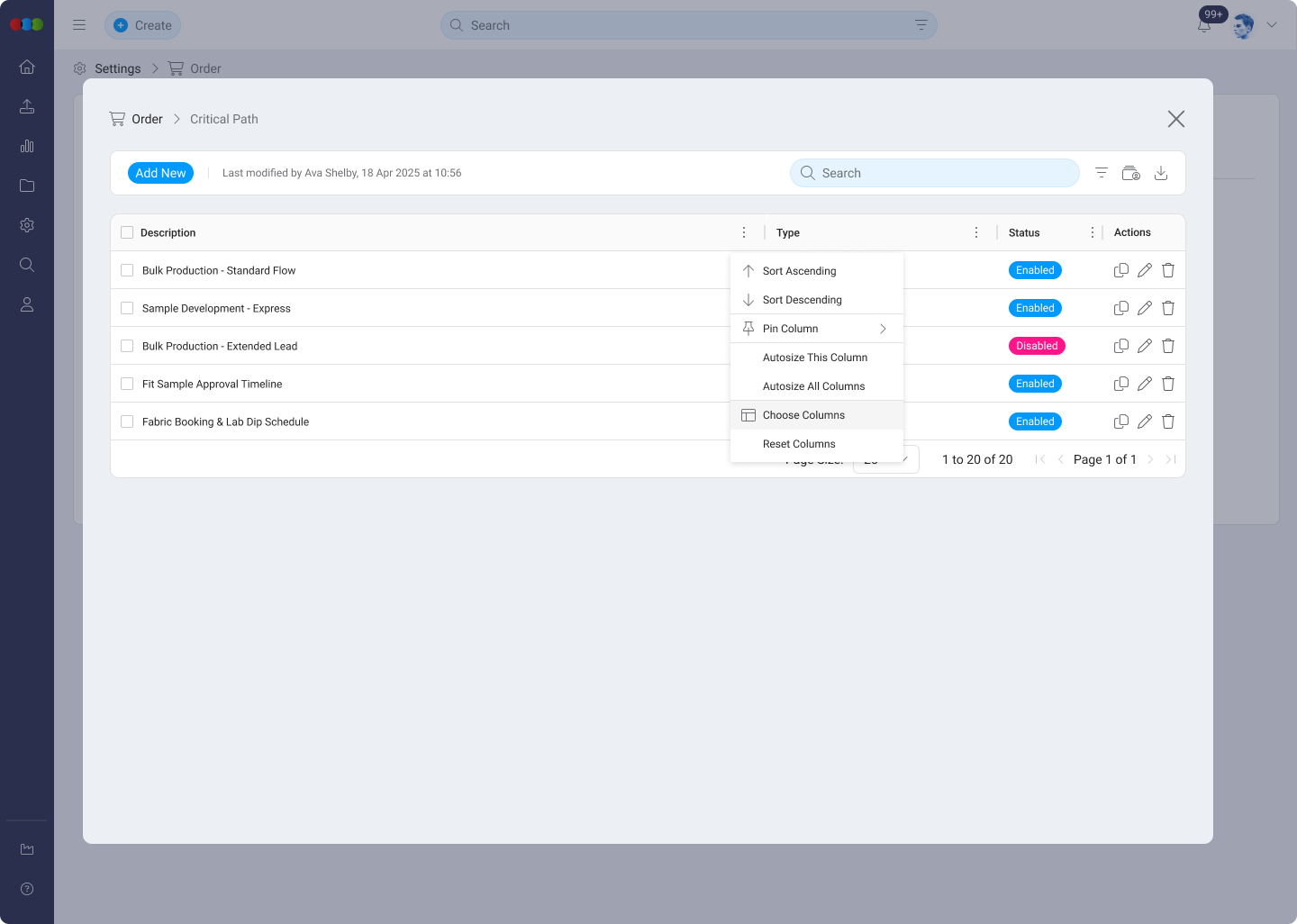This screenshot has width=1297, height=924.
Task: Click the Create button in the top bar
Action: tap(142, 25)
